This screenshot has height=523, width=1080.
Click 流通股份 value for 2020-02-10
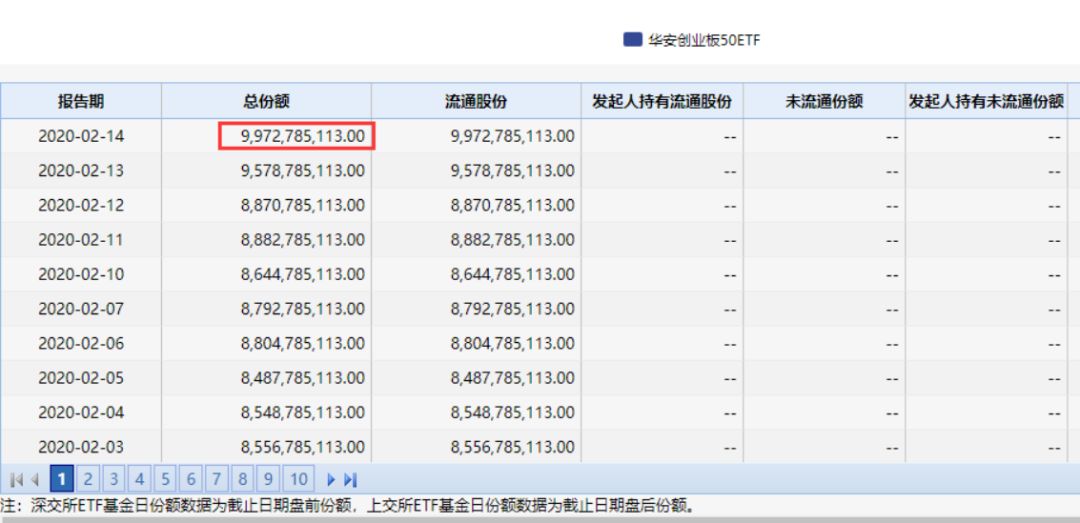pyautogui.click(x=512, y=274)
